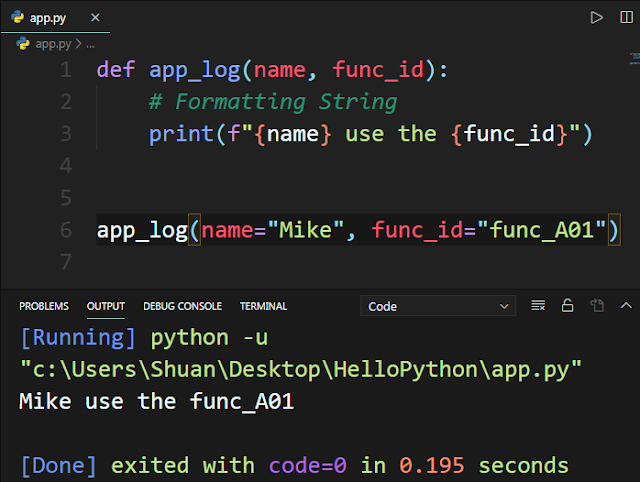
Task: Open the DEBUG CONSOLE tab
Action: click(182, 306)
